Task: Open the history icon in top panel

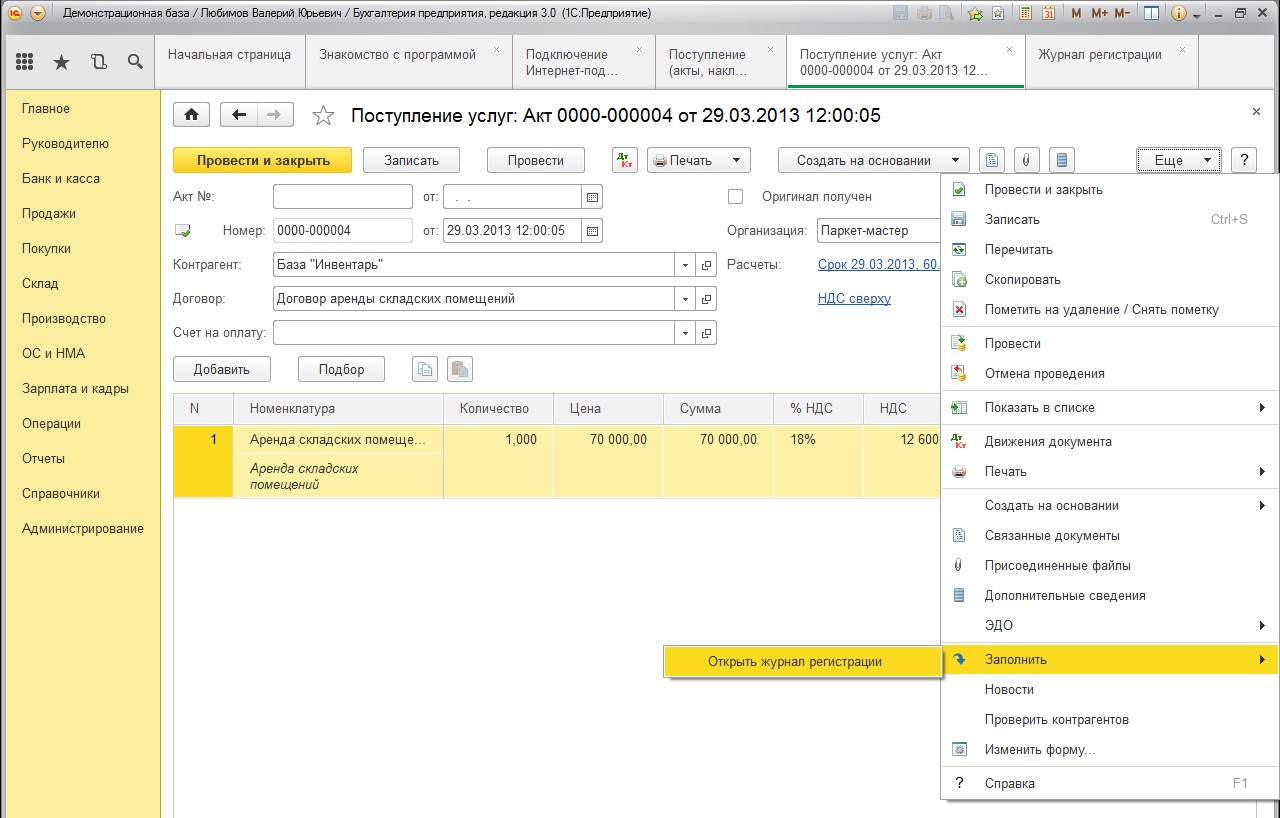Action: click(98, 62)
